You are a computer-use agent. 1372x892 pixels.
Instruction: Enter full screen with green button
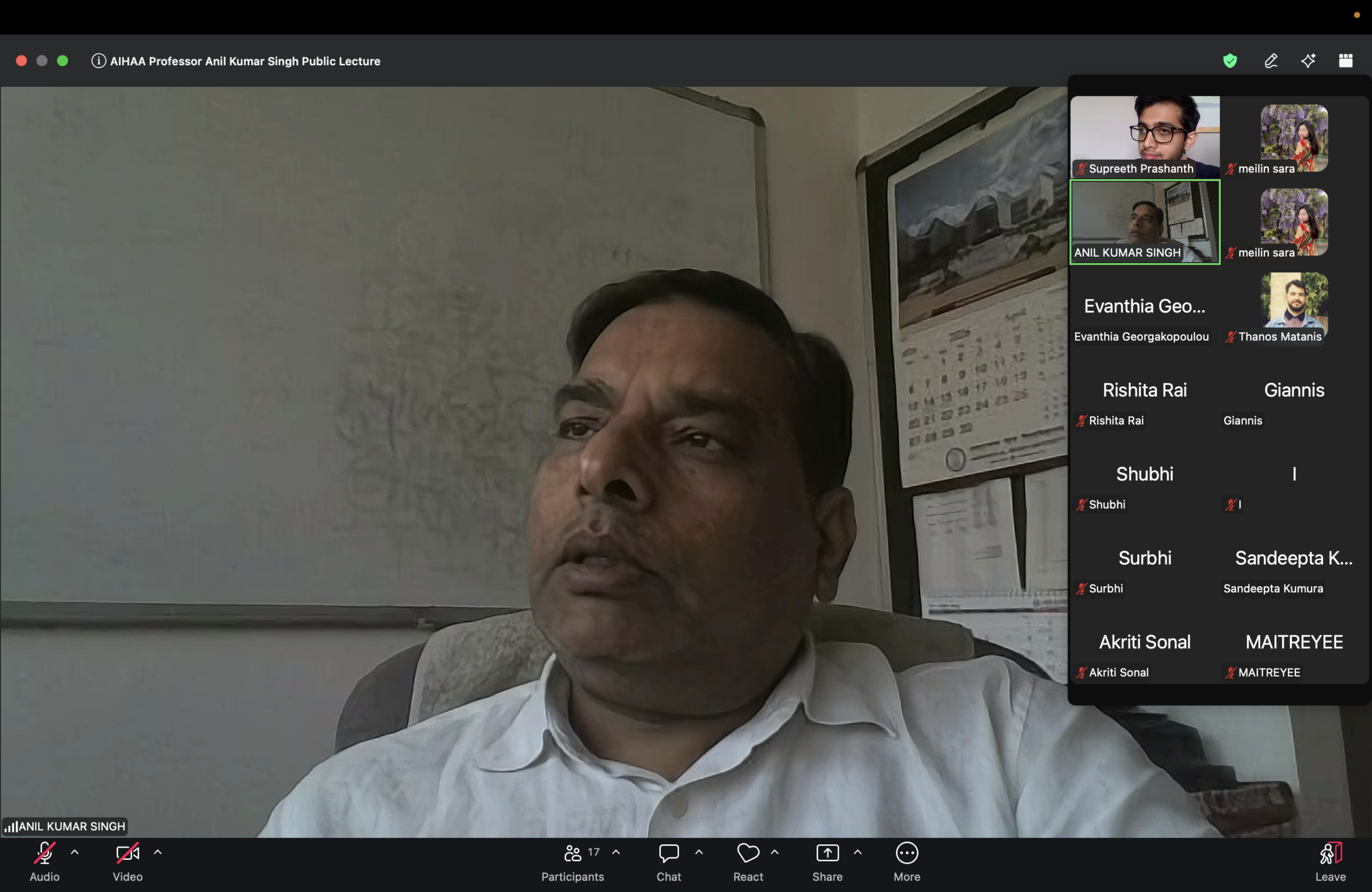click(x=63, y=61)
